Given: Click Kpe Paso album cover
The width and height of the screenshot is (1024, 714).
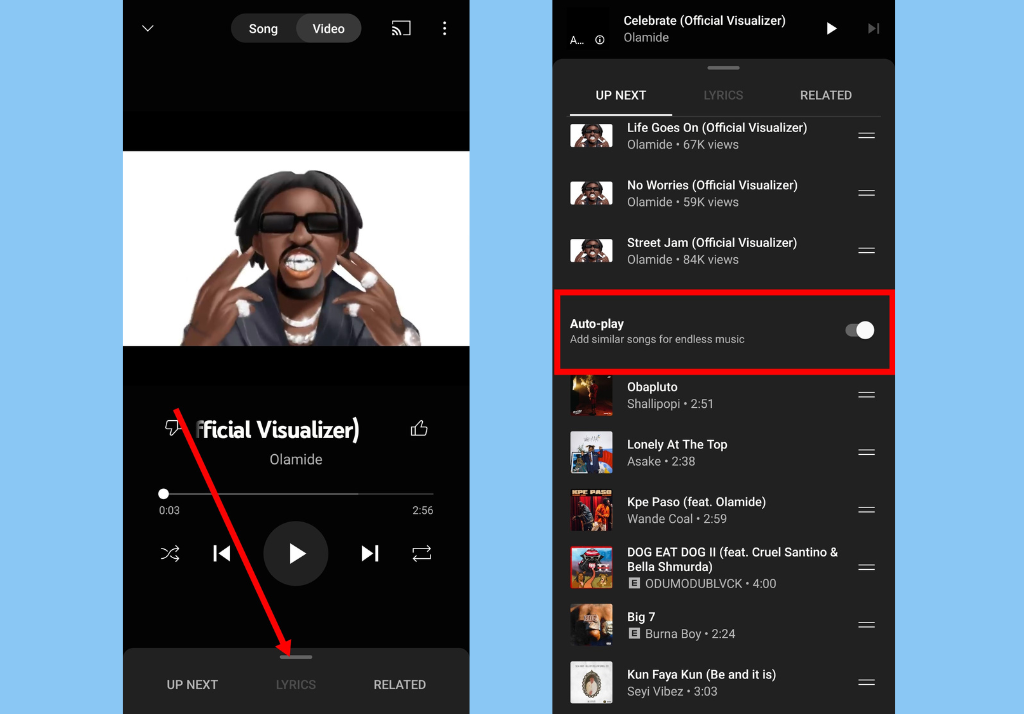Looking at the screenshot, I should (591, 510).
